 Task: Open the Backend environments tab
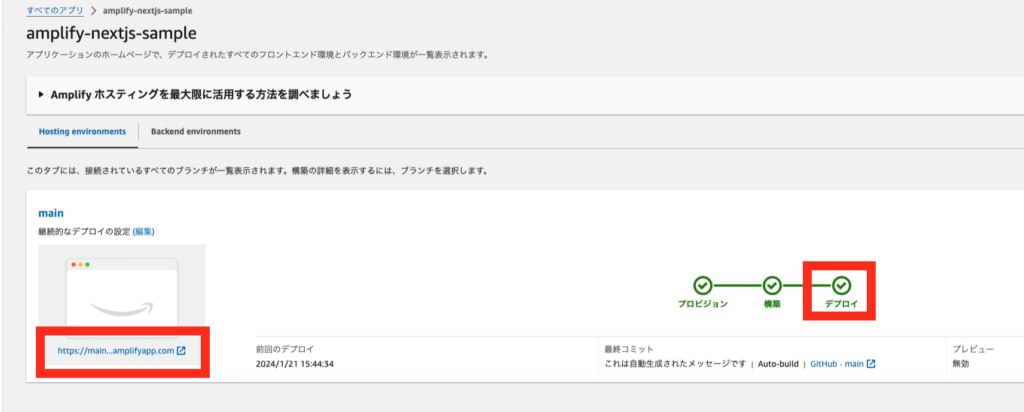[x=195, y=131]
